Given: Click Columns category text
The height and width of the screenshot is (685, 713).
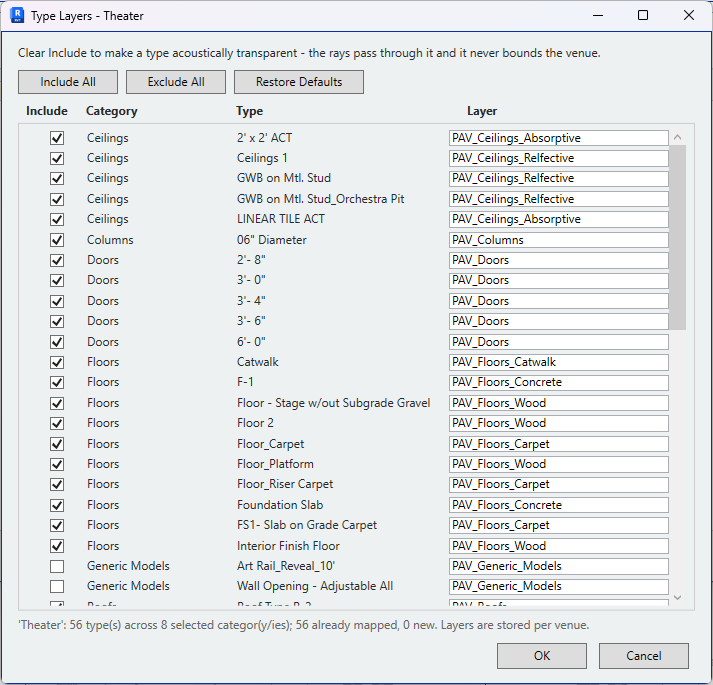Looking at the screenshot, I should pyautogui.click(x=110, y=240).
